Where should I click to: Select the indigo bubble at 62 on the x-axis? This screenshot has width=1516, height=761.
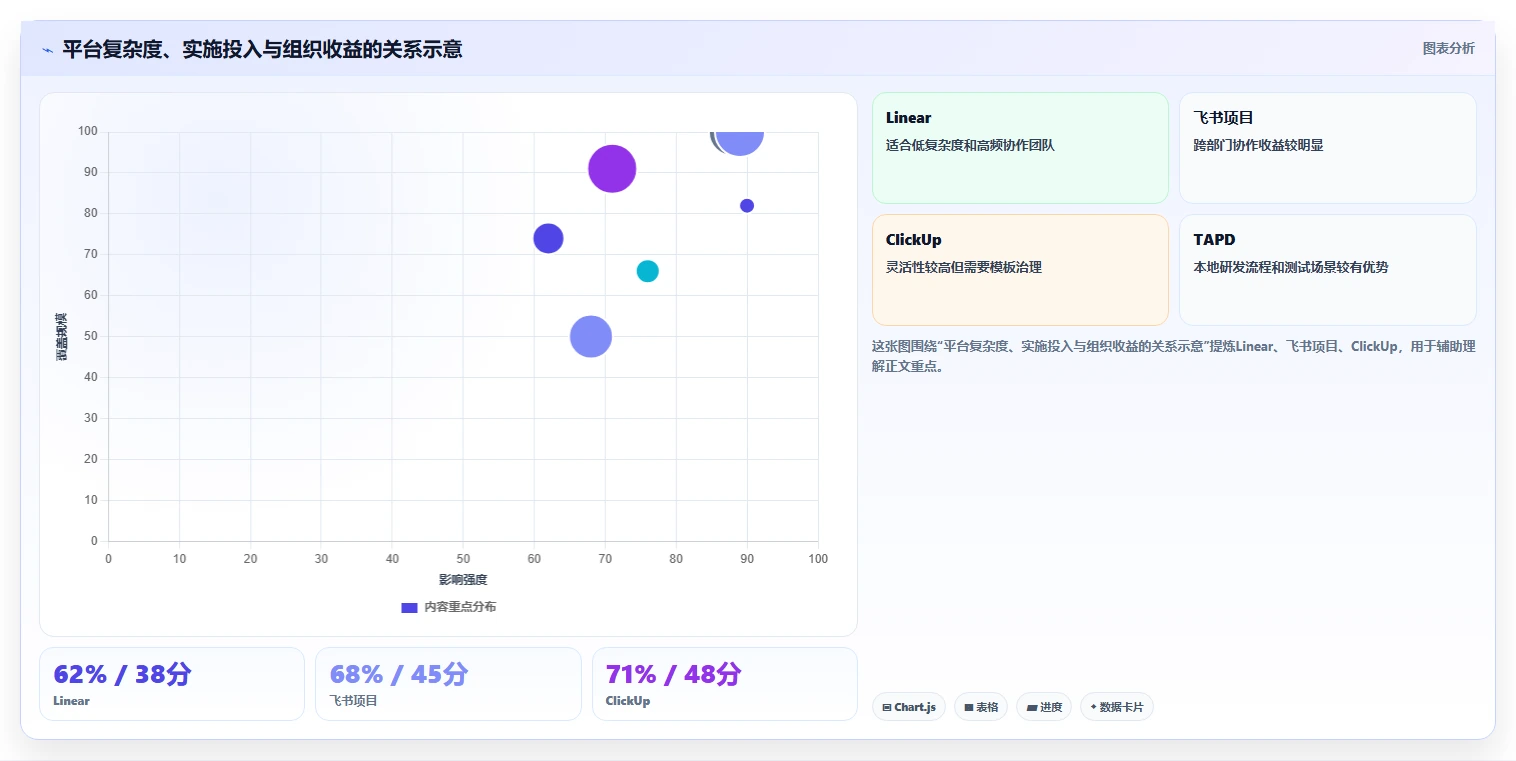(x=548, y=238)
